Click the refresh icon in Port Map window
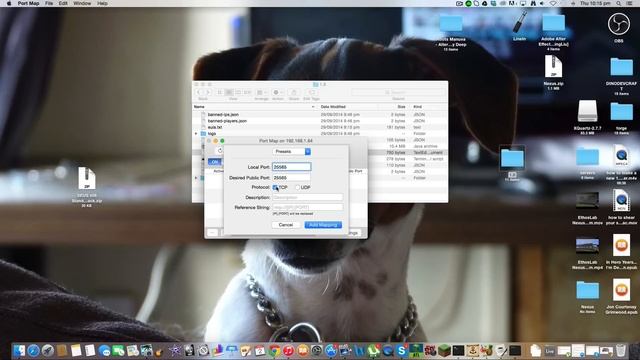The image size is (640, 360). [220, 151]
